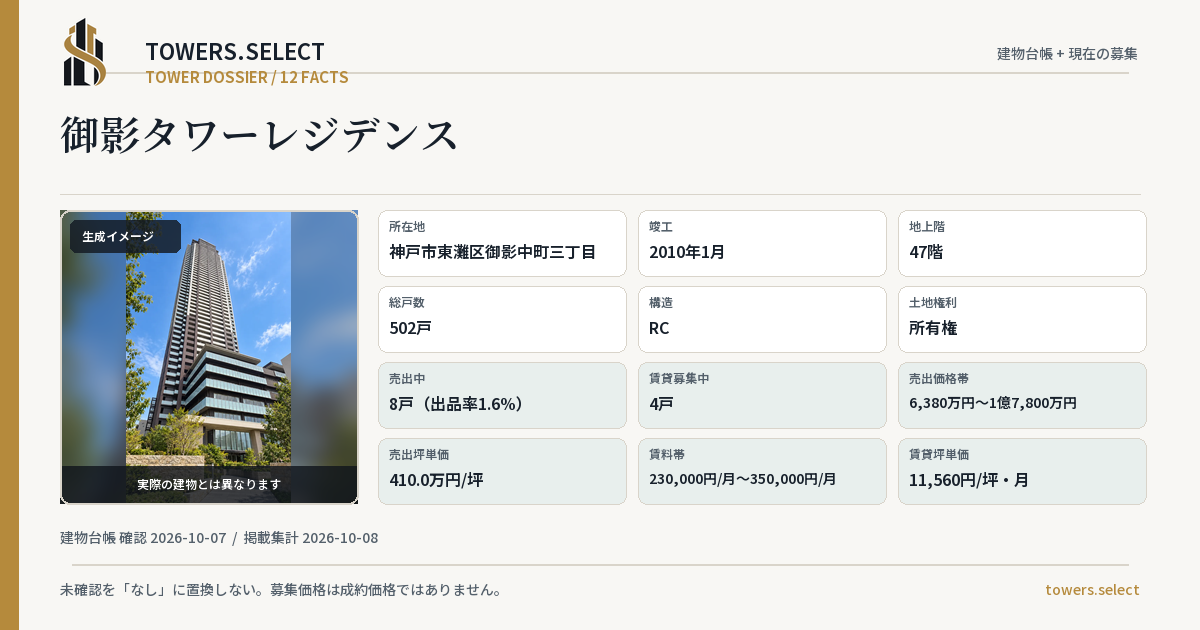Open the tower image thumbnail

pos(209,357)
